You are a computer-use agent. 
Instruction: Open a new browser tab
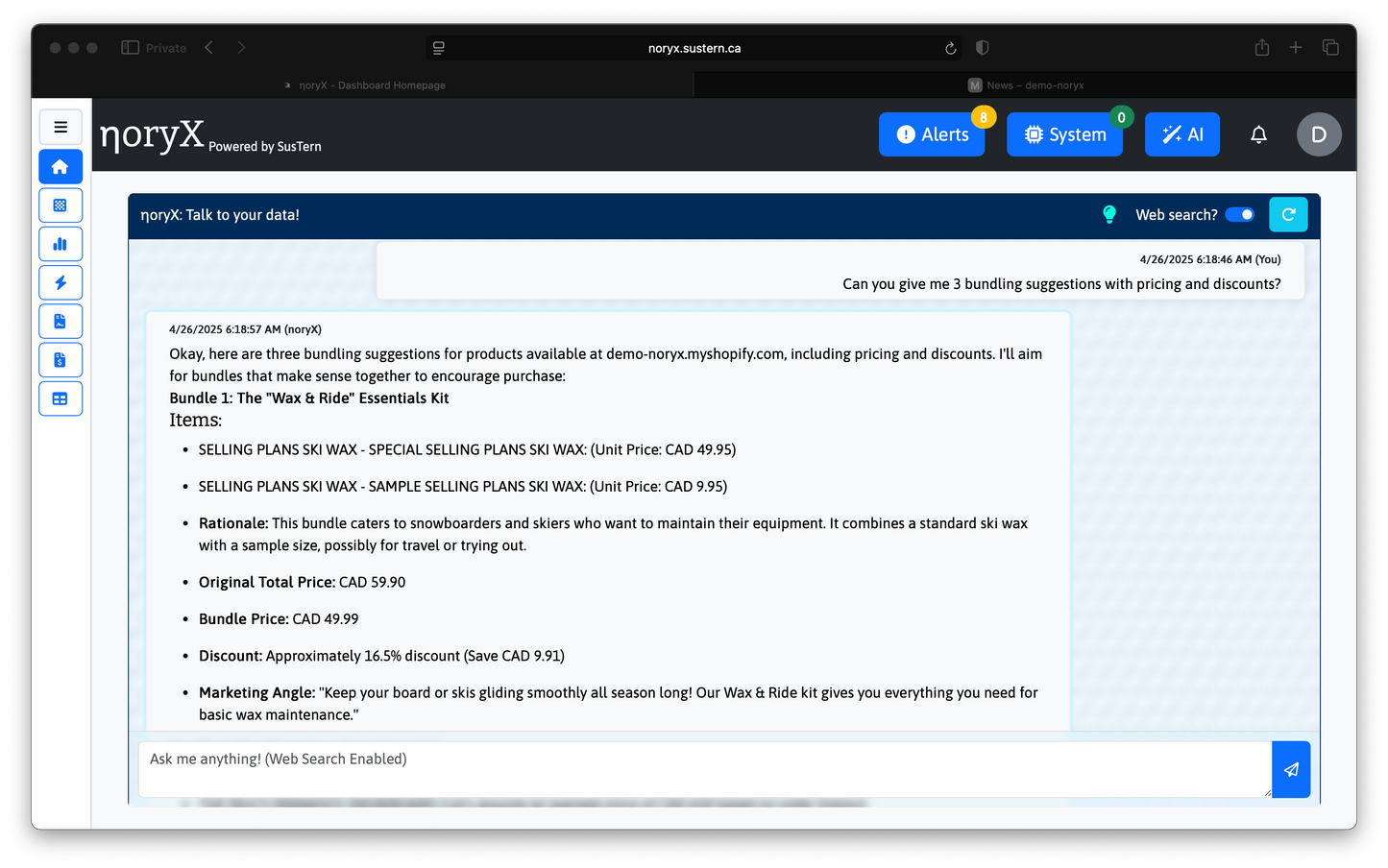1295,47
